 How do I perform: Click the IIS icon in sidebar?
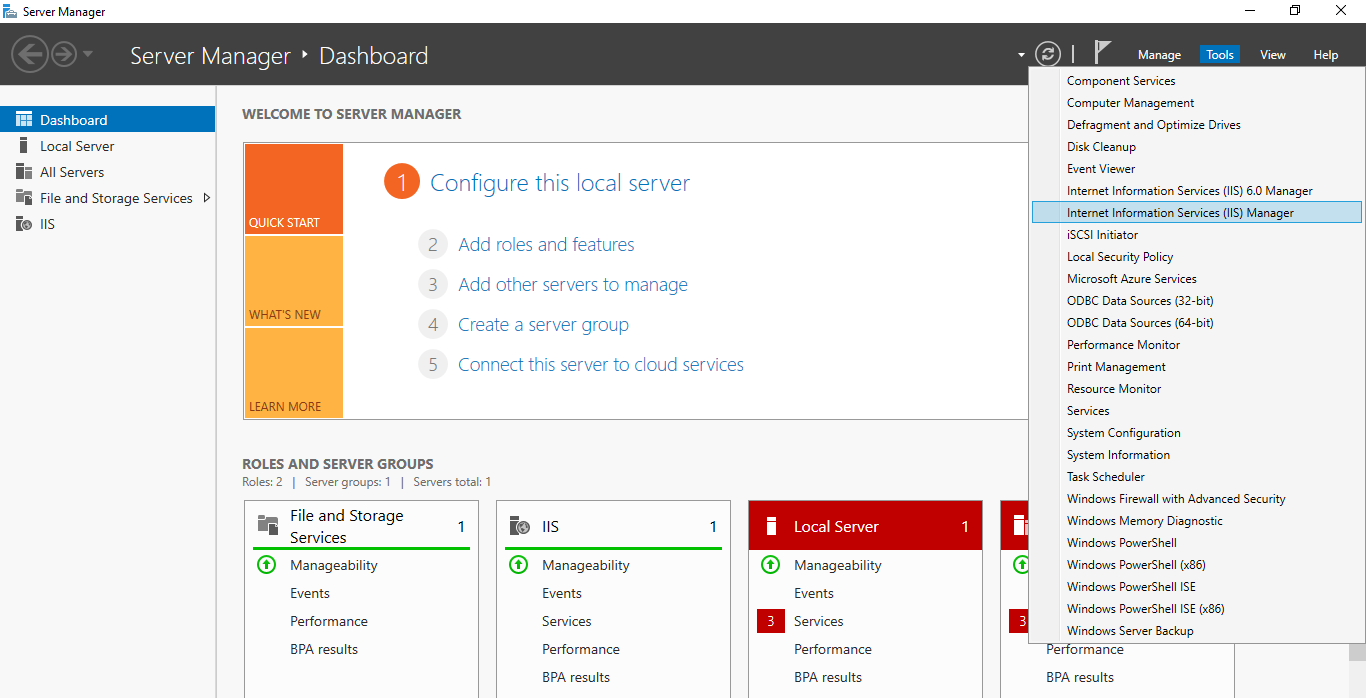[24, 224]
